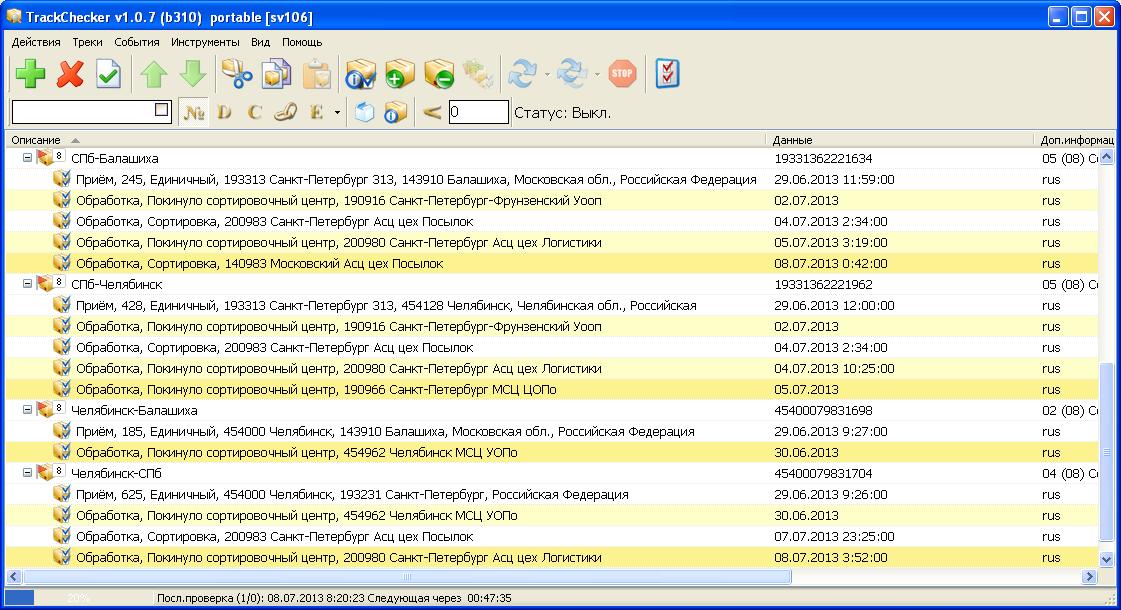This screenshot has width=1121, height=610.
Task: Click the red X delete track icon
Action: [70, 74]
